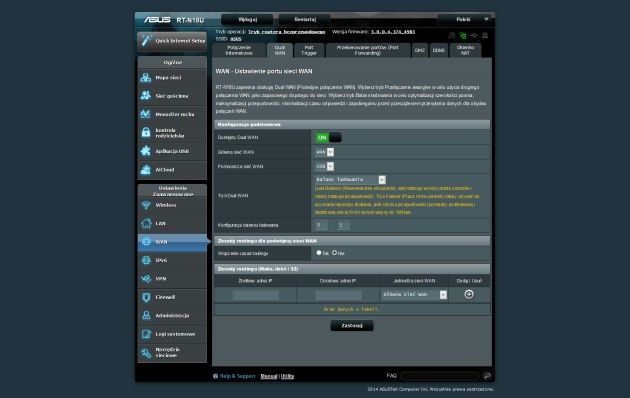Click the Restartuj reboot button
This screenshot has height=398, width=630.
305,19
